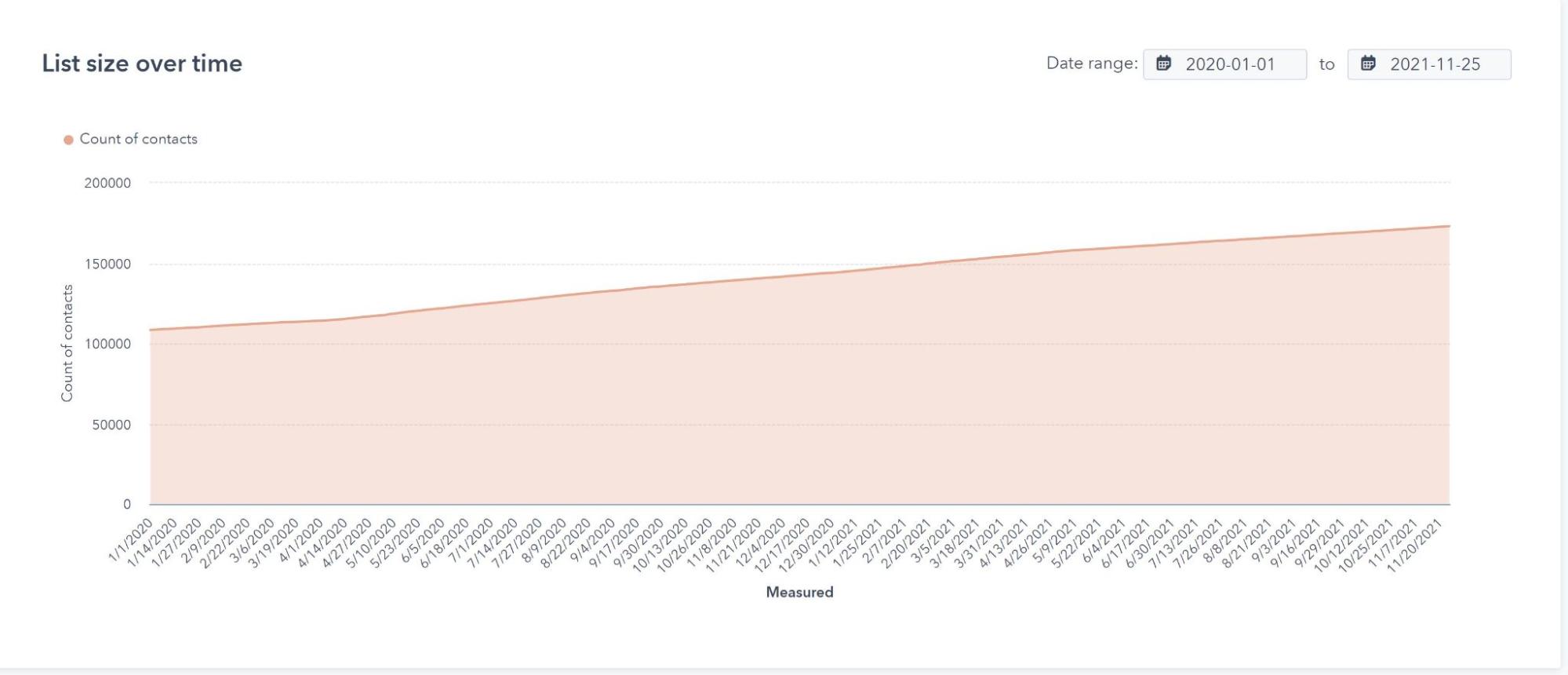This screenshot has height=675, width=1568.
Task: Click the vertical Count of contacts axis title
Action: point(67,343)
